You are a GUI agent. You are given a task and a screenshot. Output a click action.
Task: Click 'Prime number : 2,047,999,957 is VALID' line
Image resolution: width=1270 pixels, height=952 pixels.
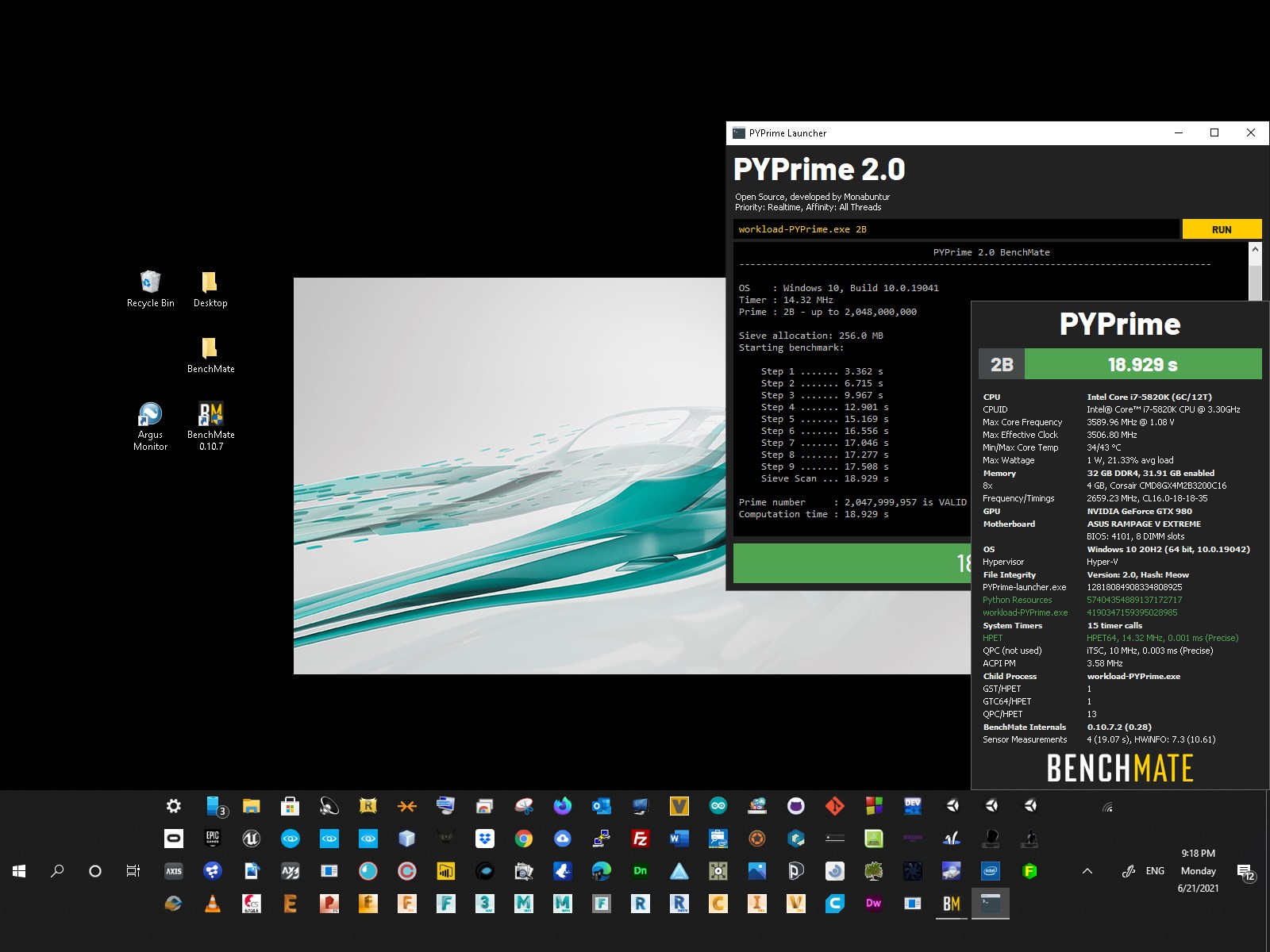852,502
